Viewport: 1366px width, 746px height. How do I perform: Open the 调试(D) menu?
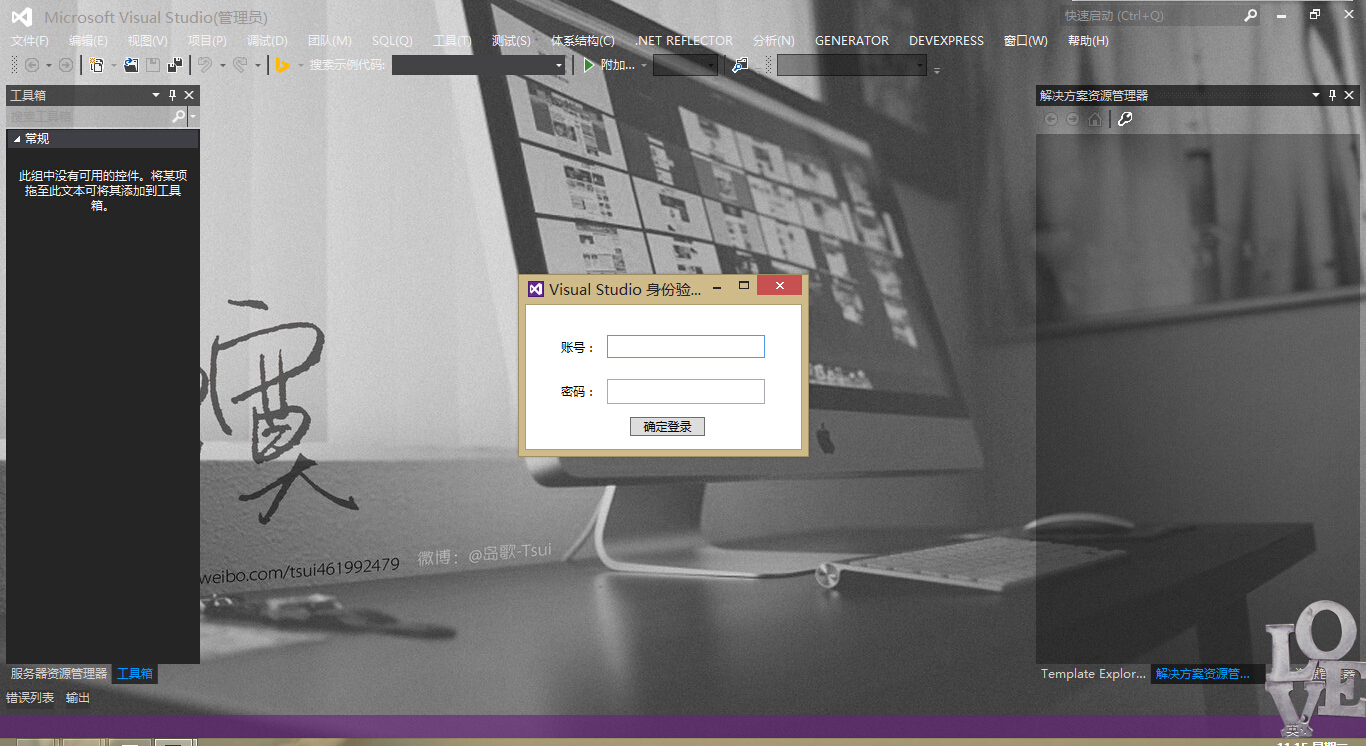click(x=267, y=41)
